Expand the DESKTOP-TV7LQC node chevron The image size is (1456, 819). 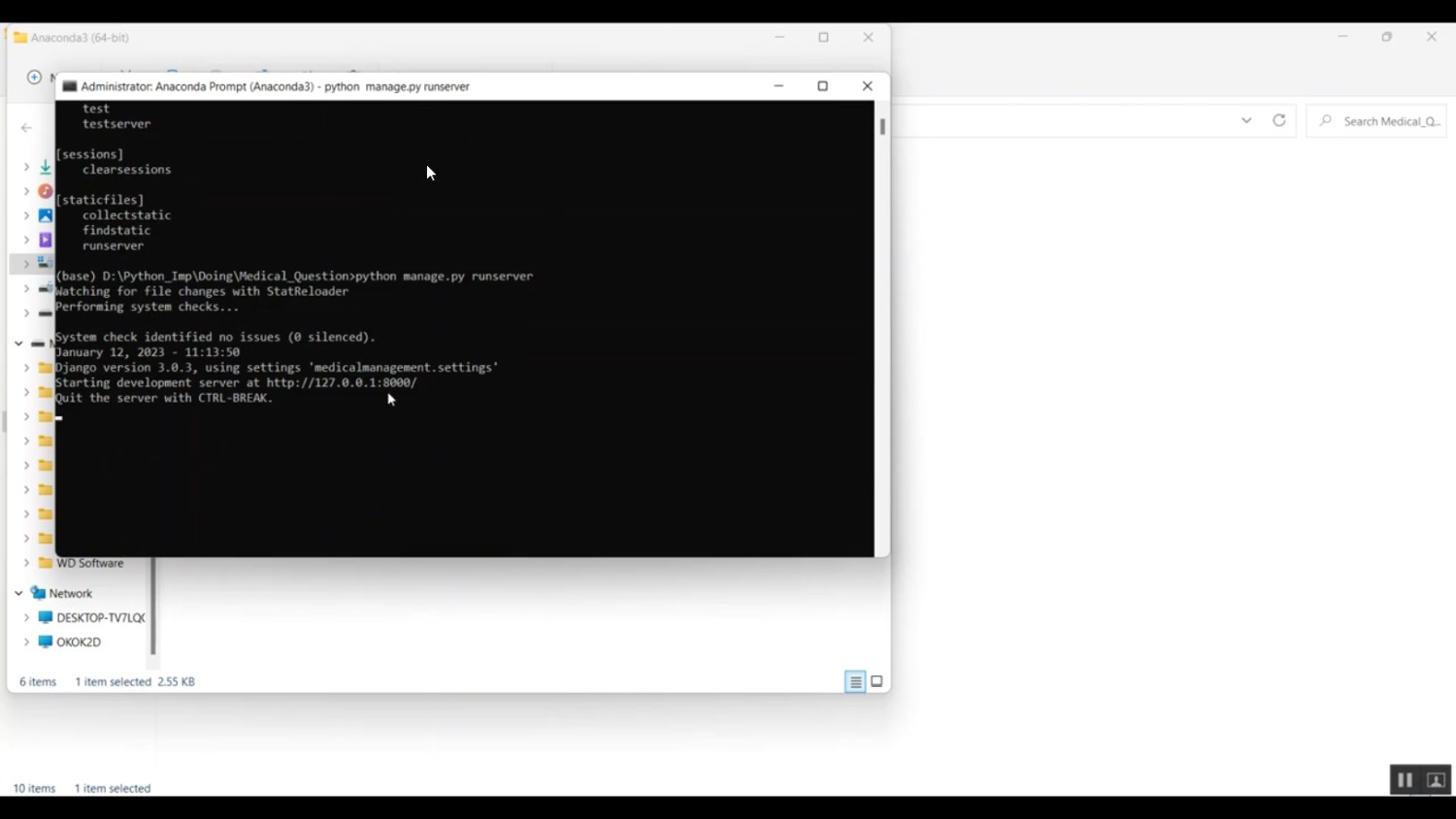26,617
